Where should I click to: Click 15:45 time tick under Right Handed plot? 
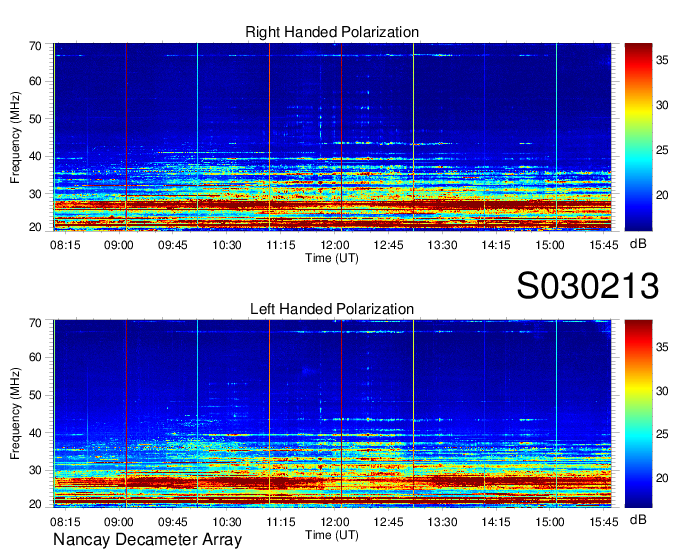(x=604, y=245)
